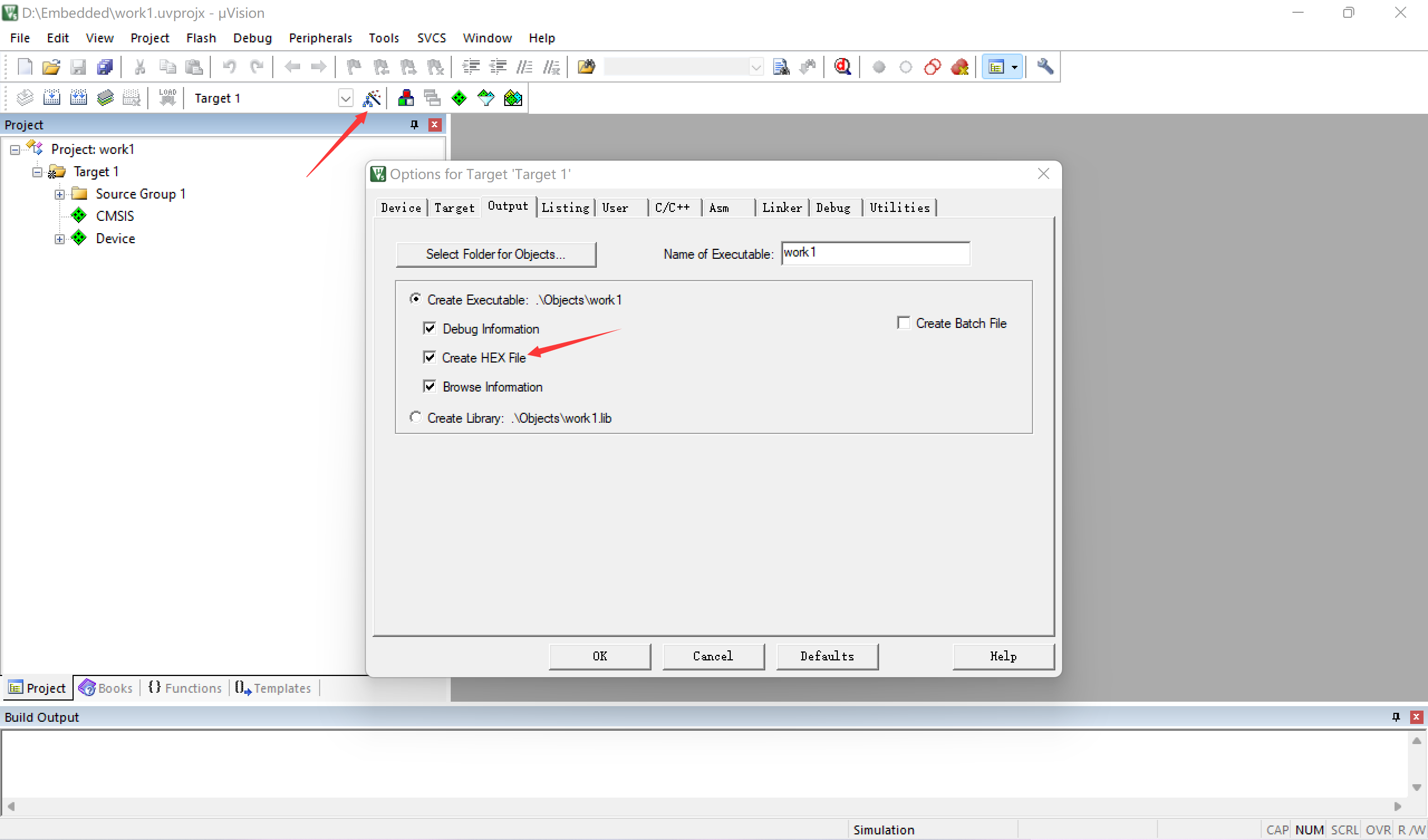Collapse the Target 1 tree node
Screen dimensions: 1428x840
tap(37, 172)
